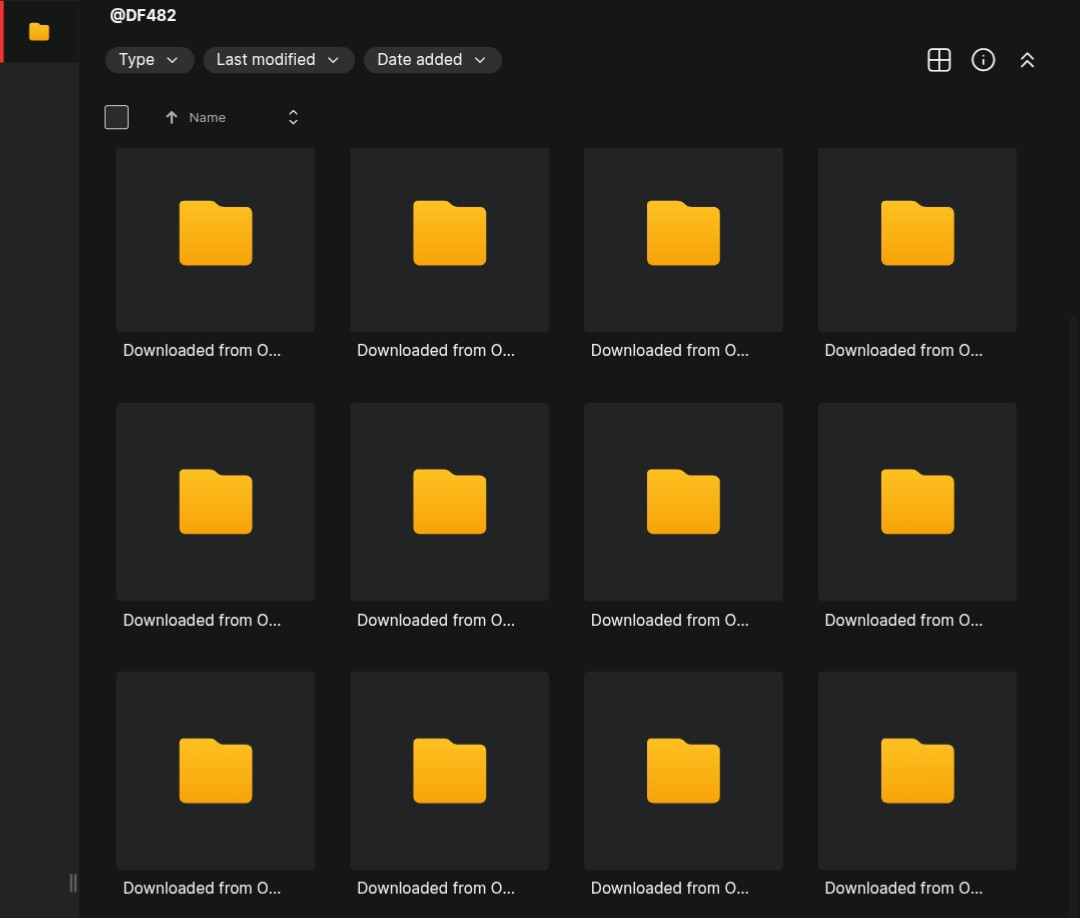1080x918 pixels.
Task: Open the info details circle icon
Action: point(983,60)
